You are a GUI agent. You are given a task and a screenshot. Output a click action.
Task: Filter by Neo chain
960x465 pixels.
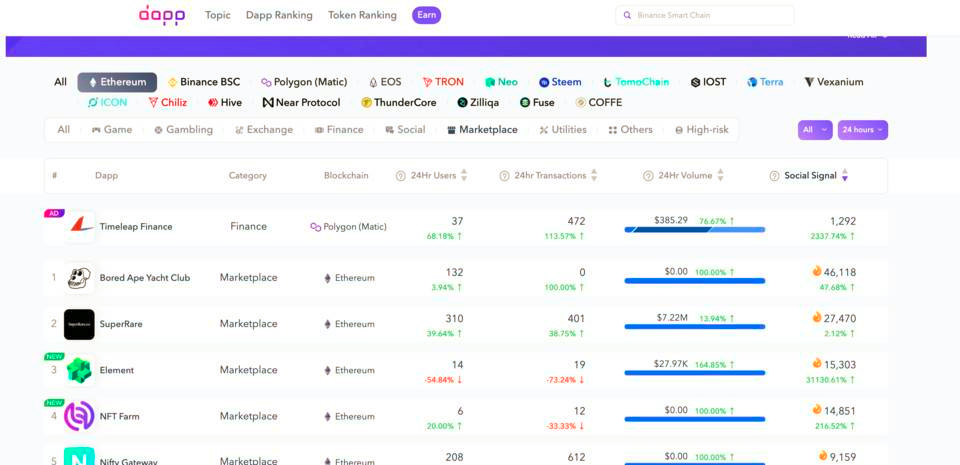coord(501,82)
